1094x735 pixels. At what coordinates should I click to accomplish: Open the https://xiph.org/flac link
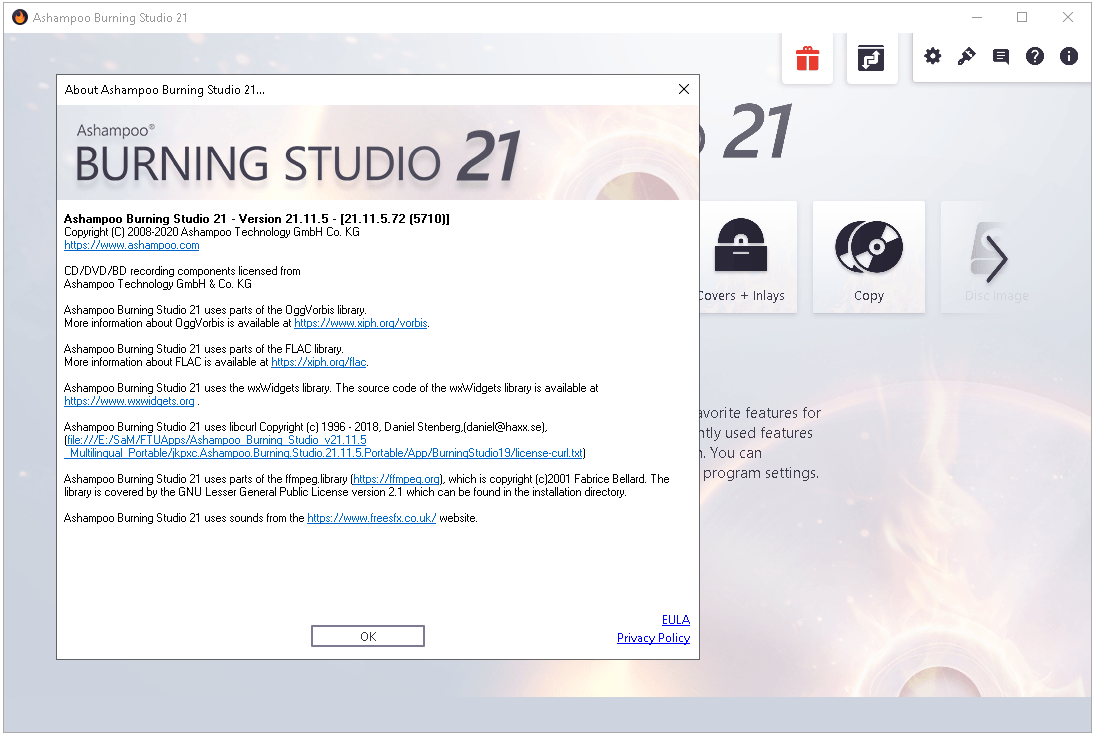click(x=319, y=362)
